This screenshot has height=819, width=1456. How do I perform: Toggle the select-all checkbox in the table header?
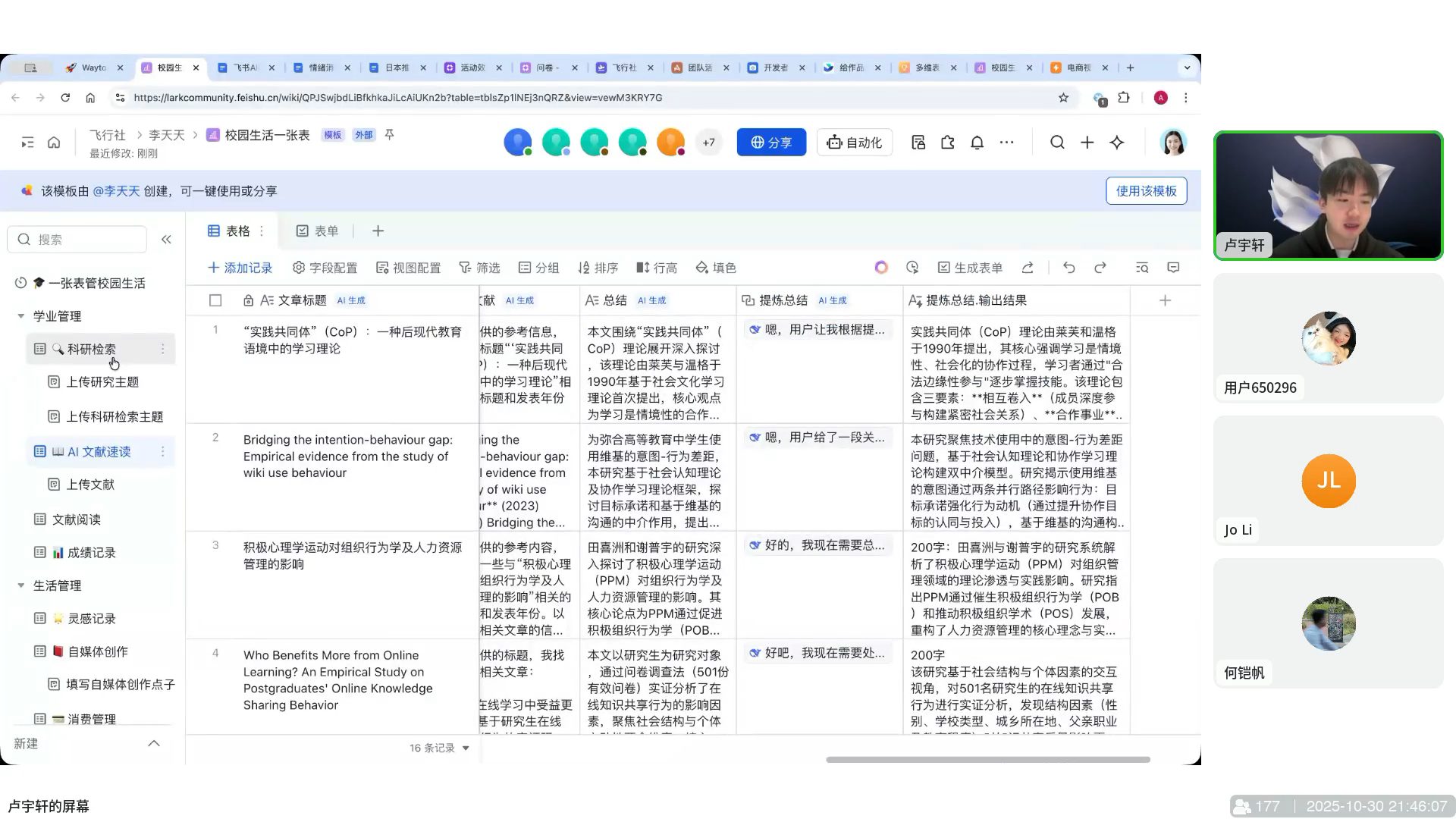(215, 300)
